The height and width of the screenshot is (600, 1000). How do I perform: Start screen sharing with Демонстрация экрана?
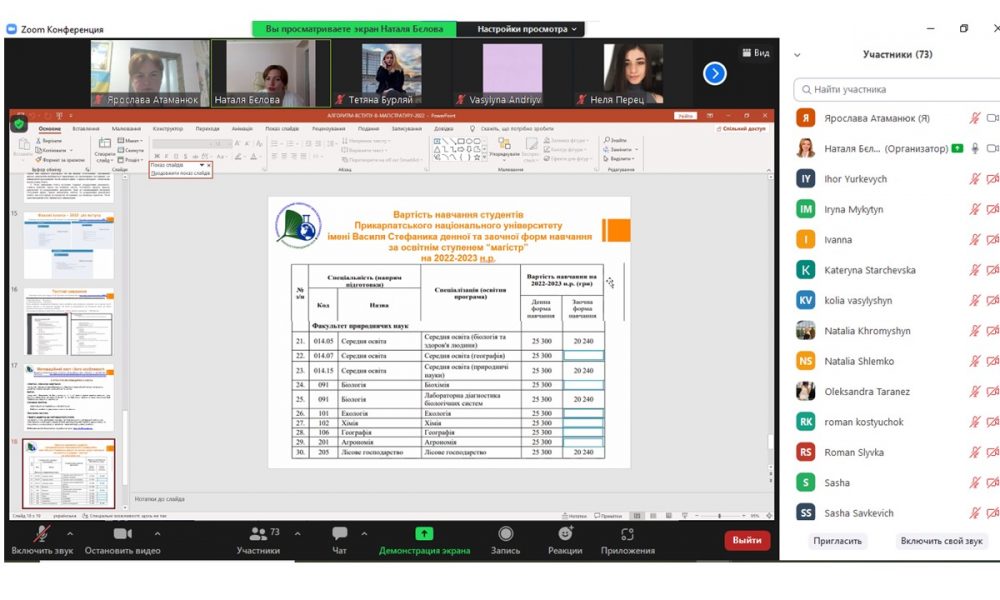point(424,535)
